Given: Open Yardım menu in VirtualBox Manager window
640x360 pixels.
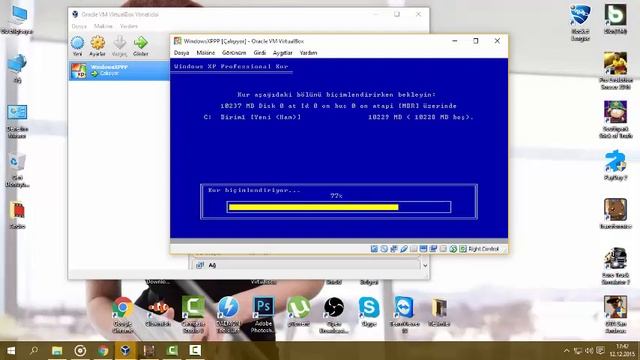Looking at the screenshot, I should (x=129, y=26).
